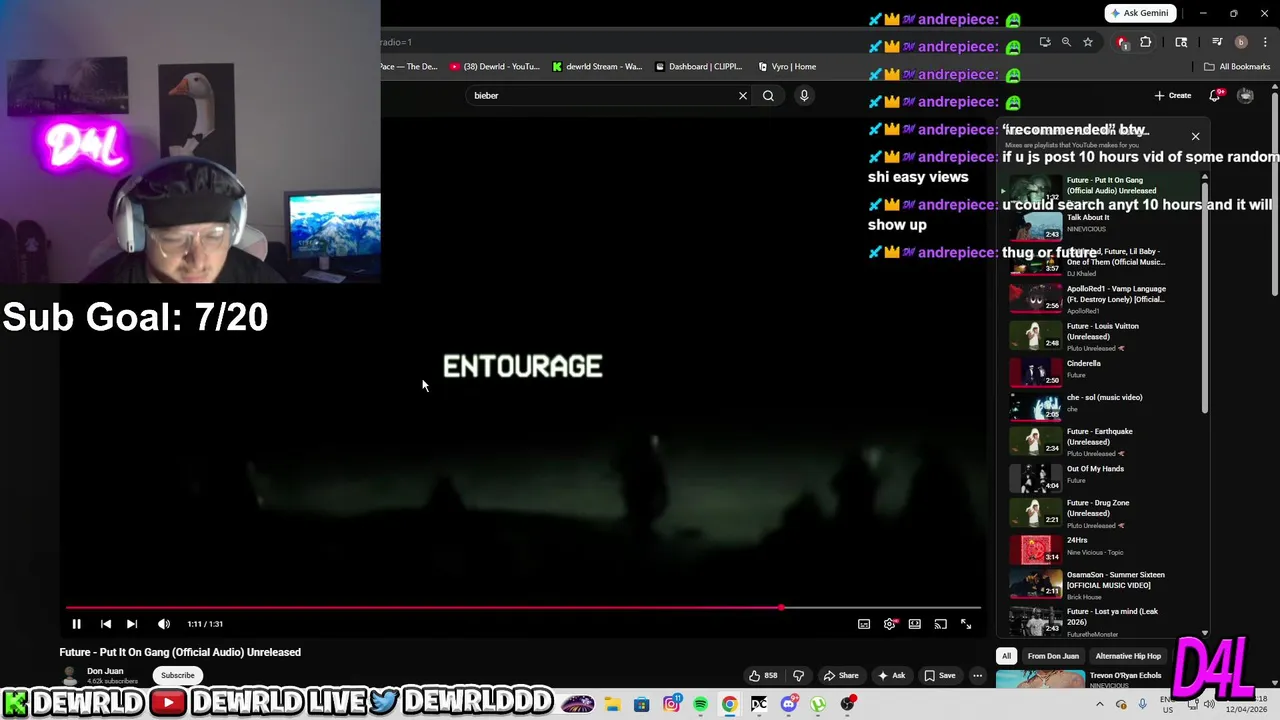Switch to theater mode icon
Screen dimensions: 1280x720
pos(915,624)
